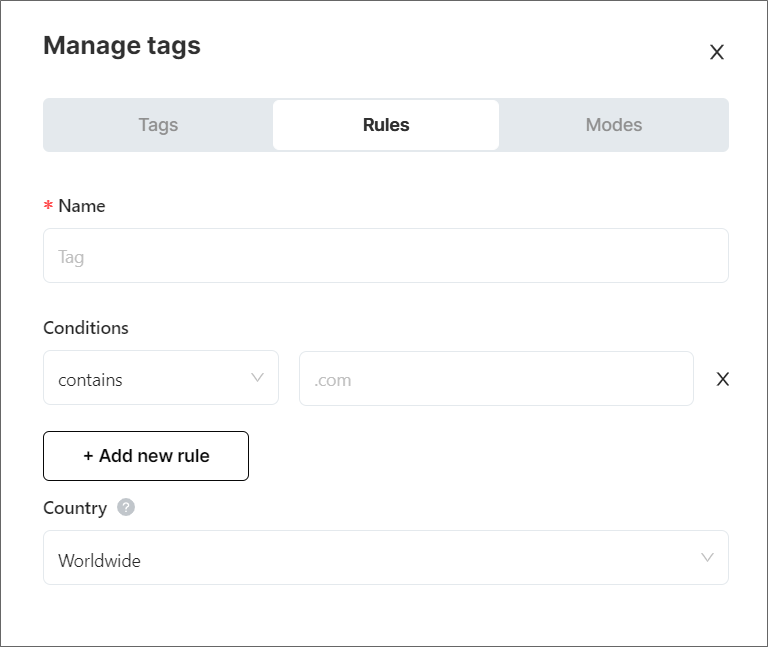Click the Country section label

point(75,508)
